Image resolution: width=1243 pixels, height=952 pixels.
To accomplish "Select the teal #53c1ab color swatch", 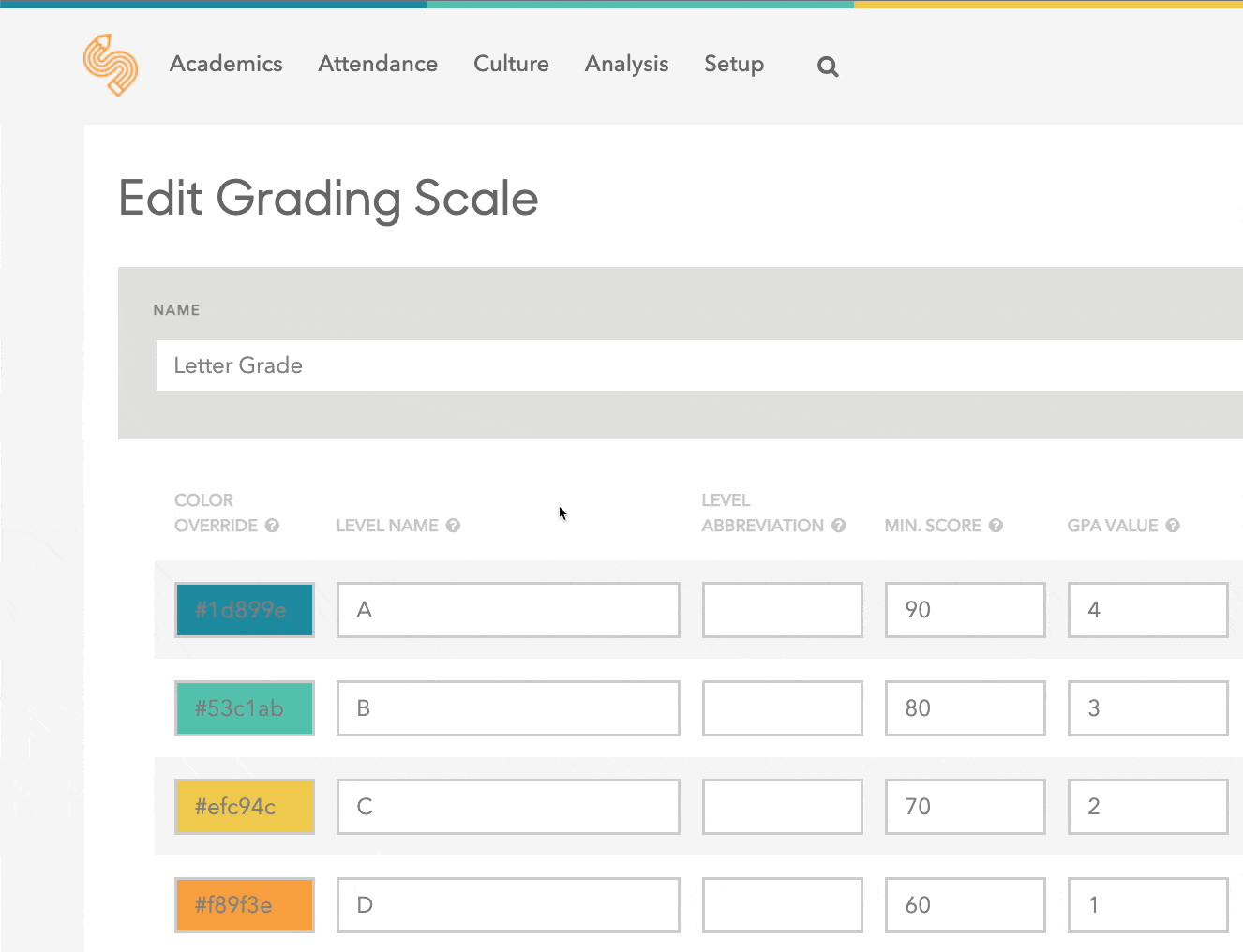I will [245, 708].
